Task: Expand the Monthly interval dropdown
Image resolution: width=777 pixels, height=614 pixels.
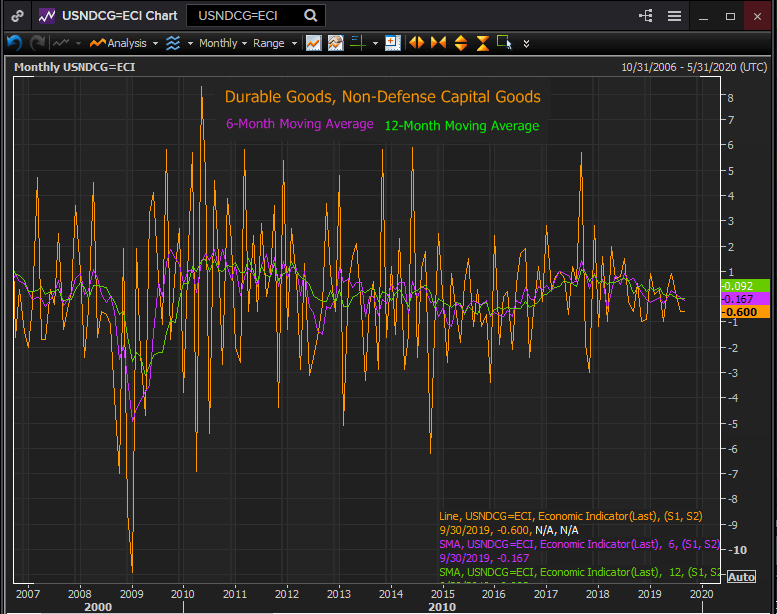Action: coord(222,43)
